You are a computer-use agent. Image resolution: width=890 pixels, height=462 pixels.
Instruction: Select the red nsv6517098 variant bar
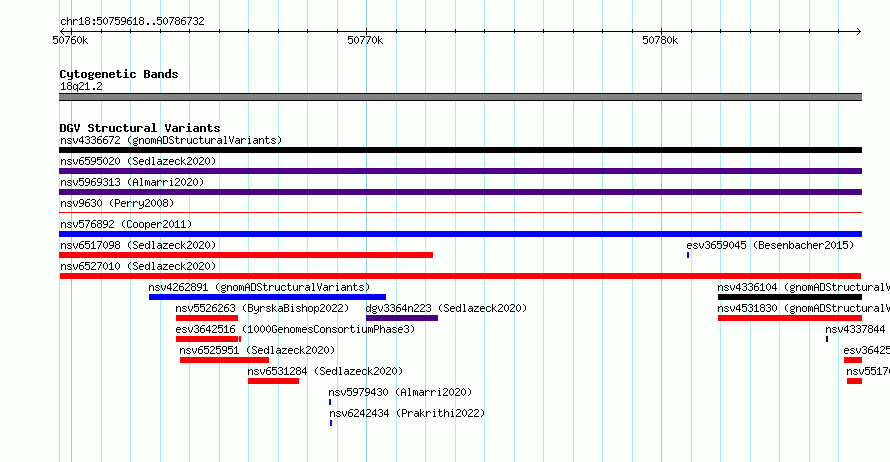click(246, 255)
